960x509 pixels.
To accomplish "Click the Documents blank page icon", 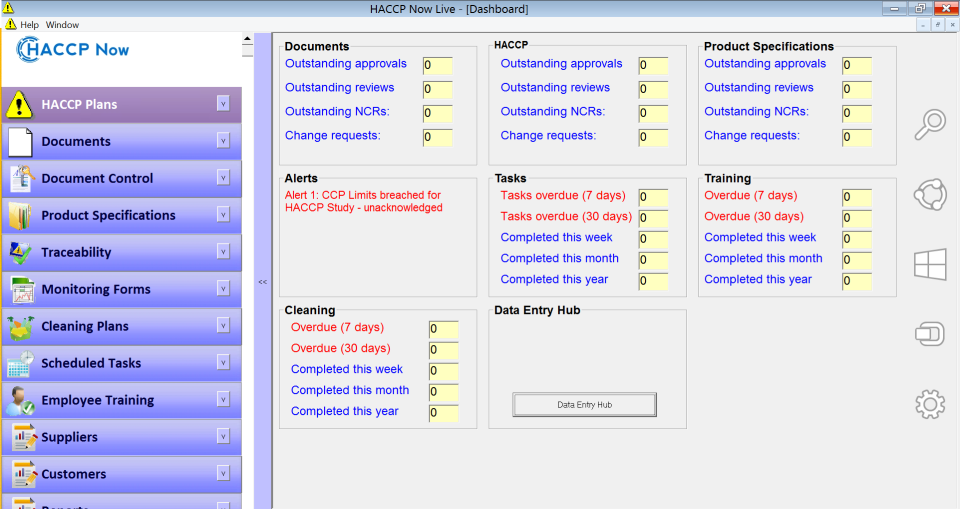I will tap(20, 141).
